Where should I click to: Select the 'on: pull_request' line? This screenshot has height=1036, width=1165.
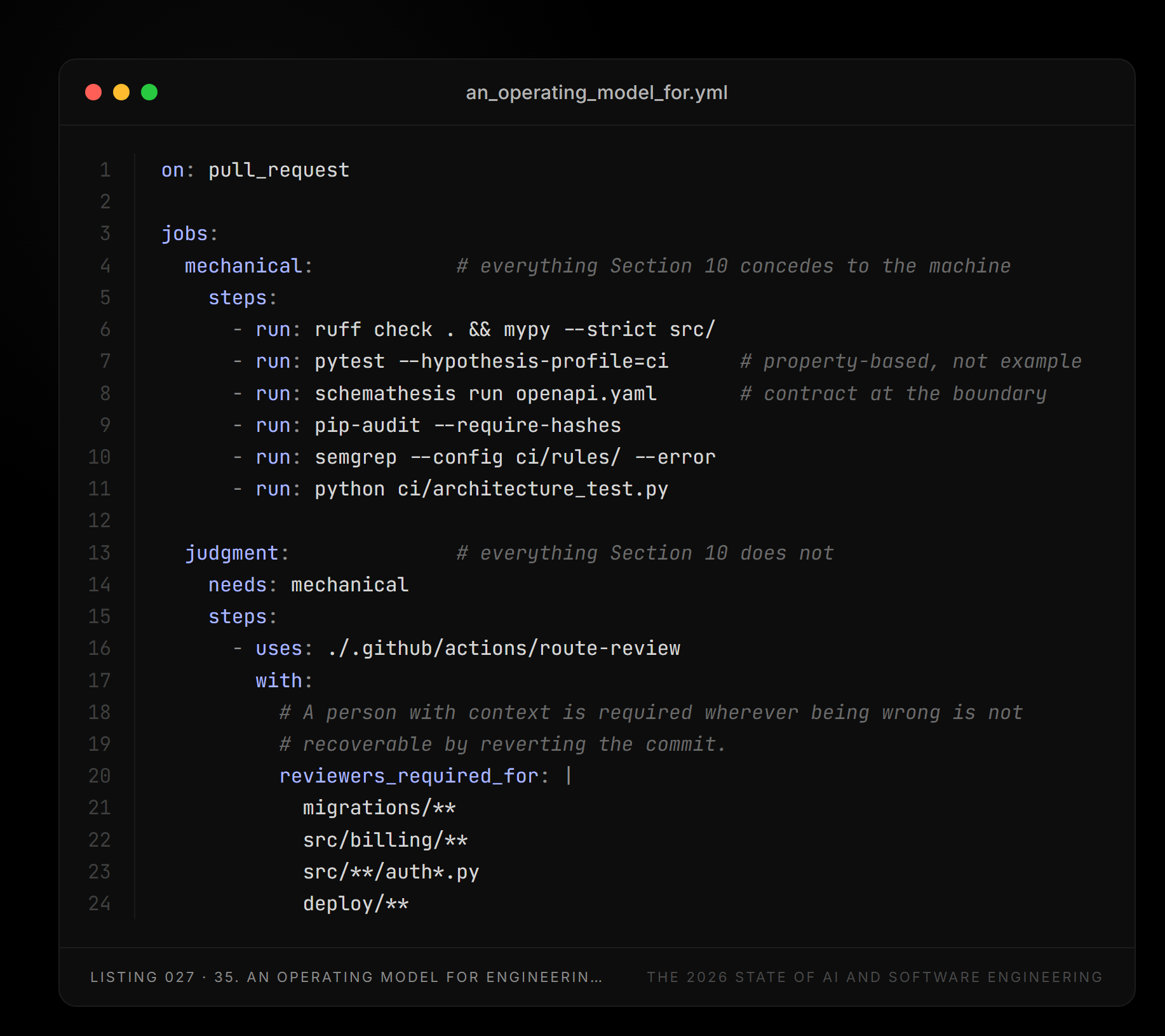tap(255, 170)
